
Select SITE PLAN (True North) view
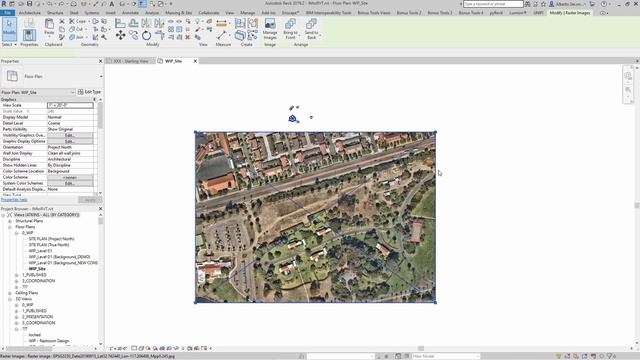(49, 245)
